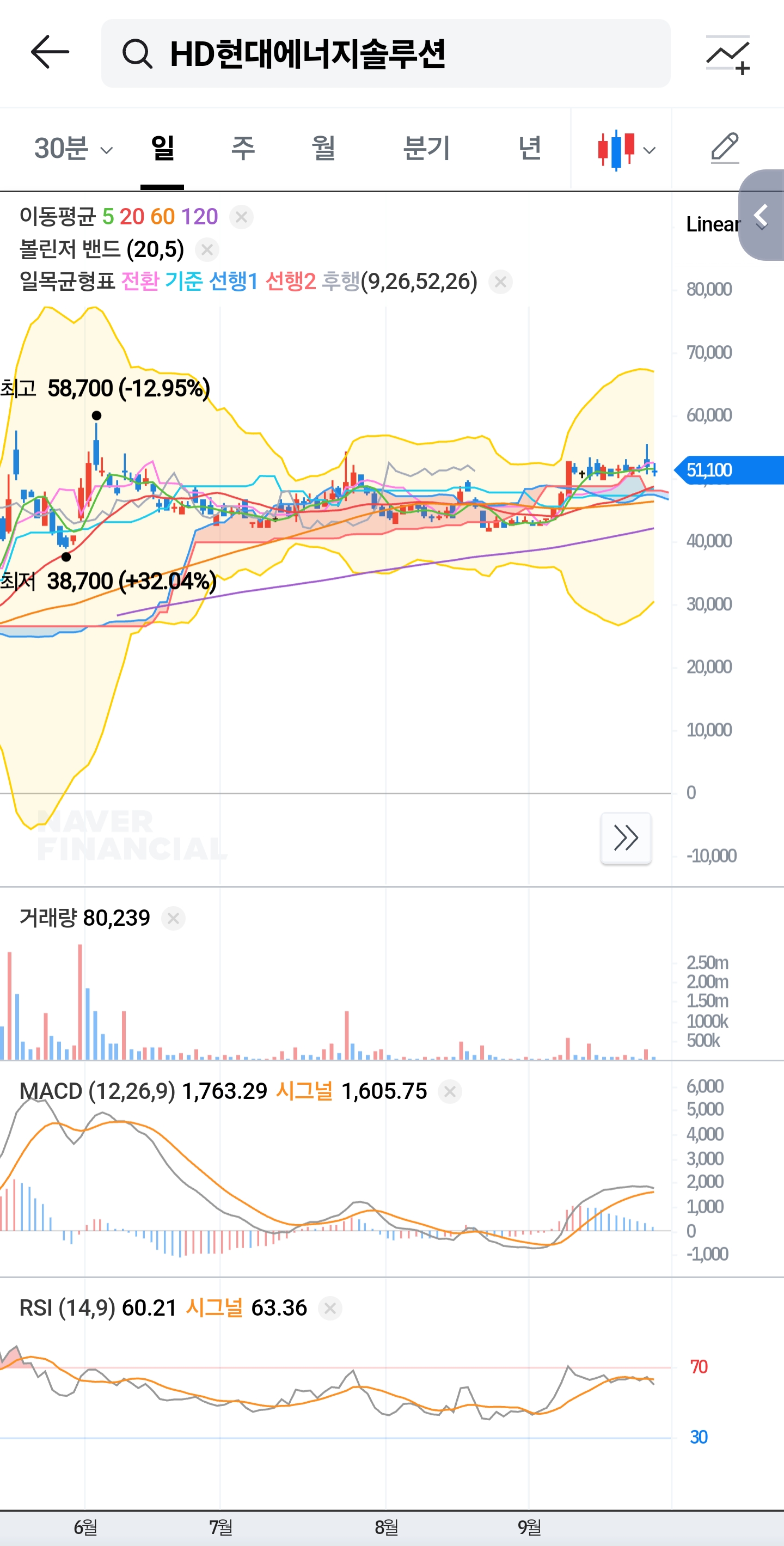Expand the gray side panel handle

pos(761,215)
